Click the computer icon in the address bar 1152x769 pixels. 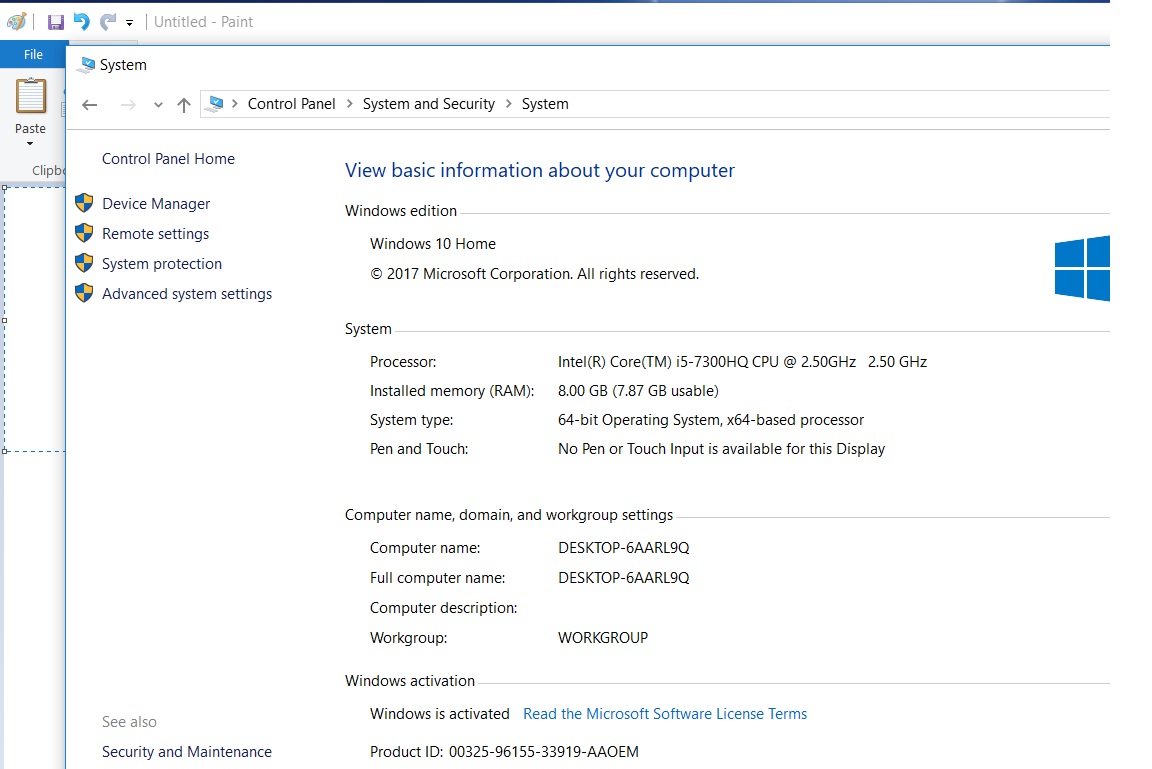pos(215,104)
